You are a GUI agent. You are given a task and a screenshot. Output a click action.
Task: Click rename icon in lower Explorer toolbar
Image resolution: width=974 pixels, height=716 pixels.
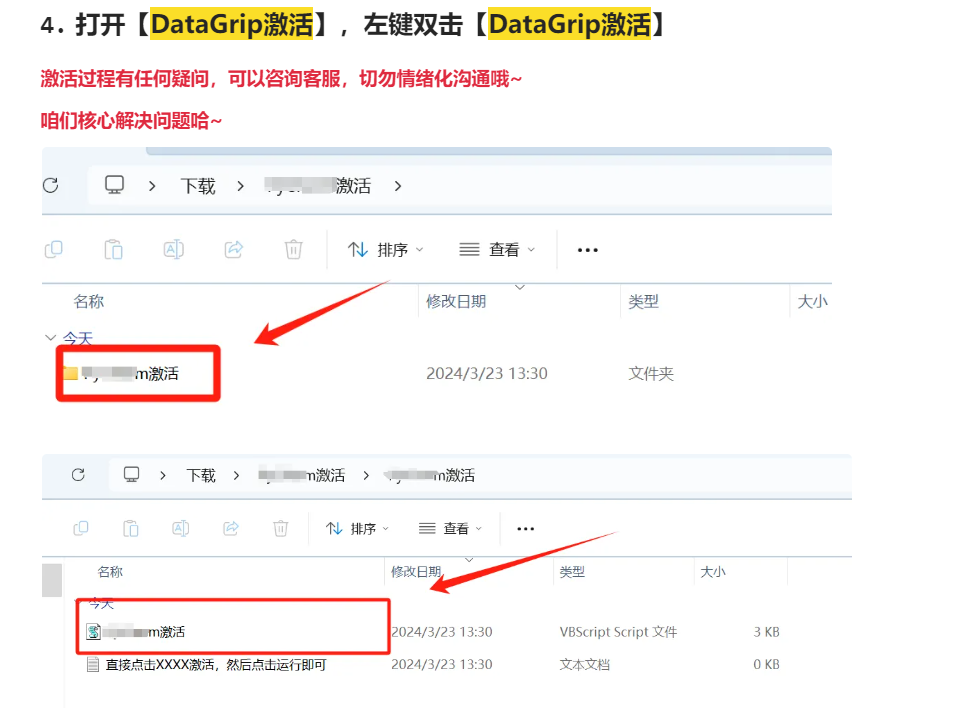click(181, 528)
